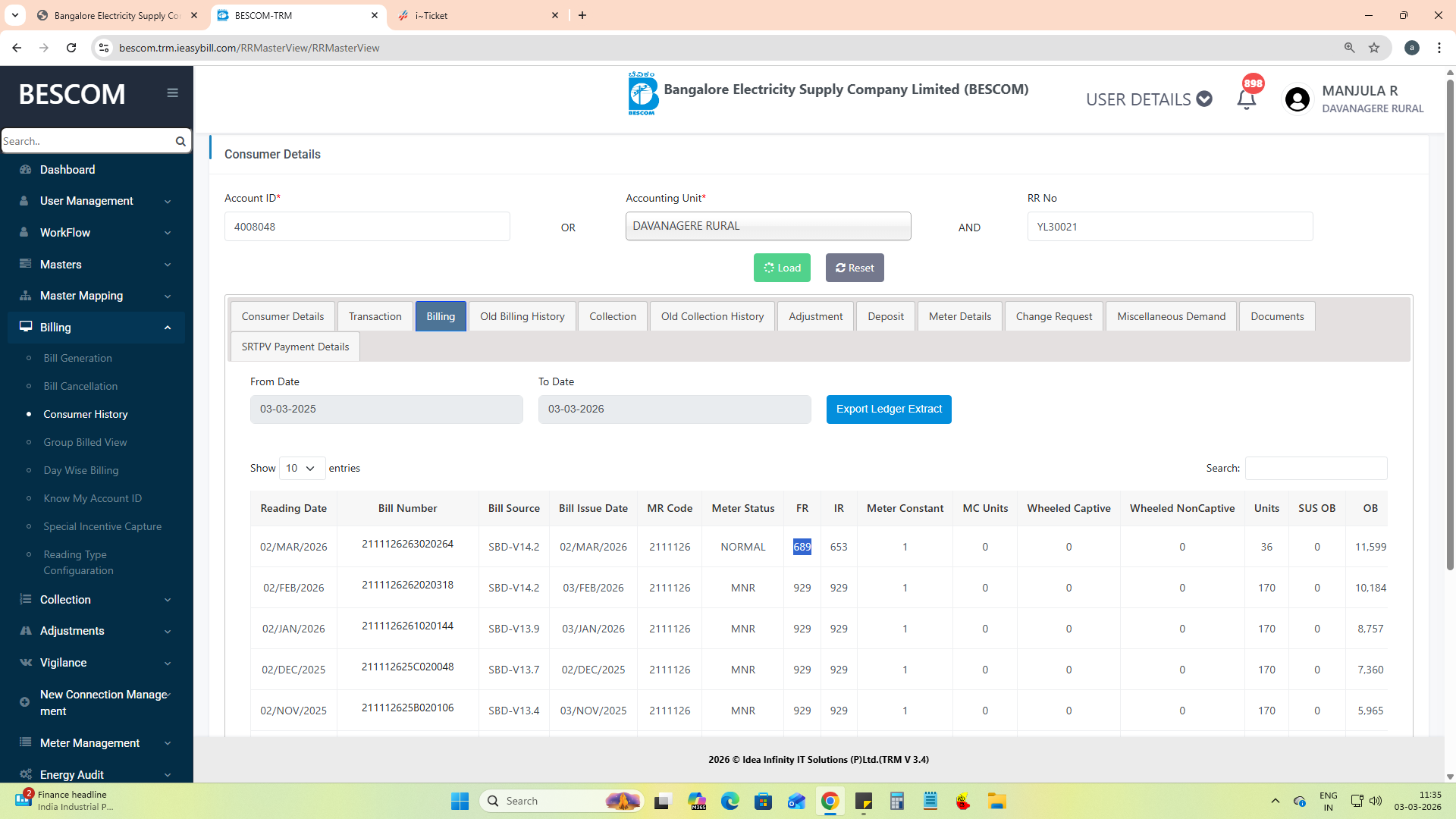This screenshot has width=1456, height=819.
Task: Expand the USER DETAILS dropdown
Action: point(1148,99)
